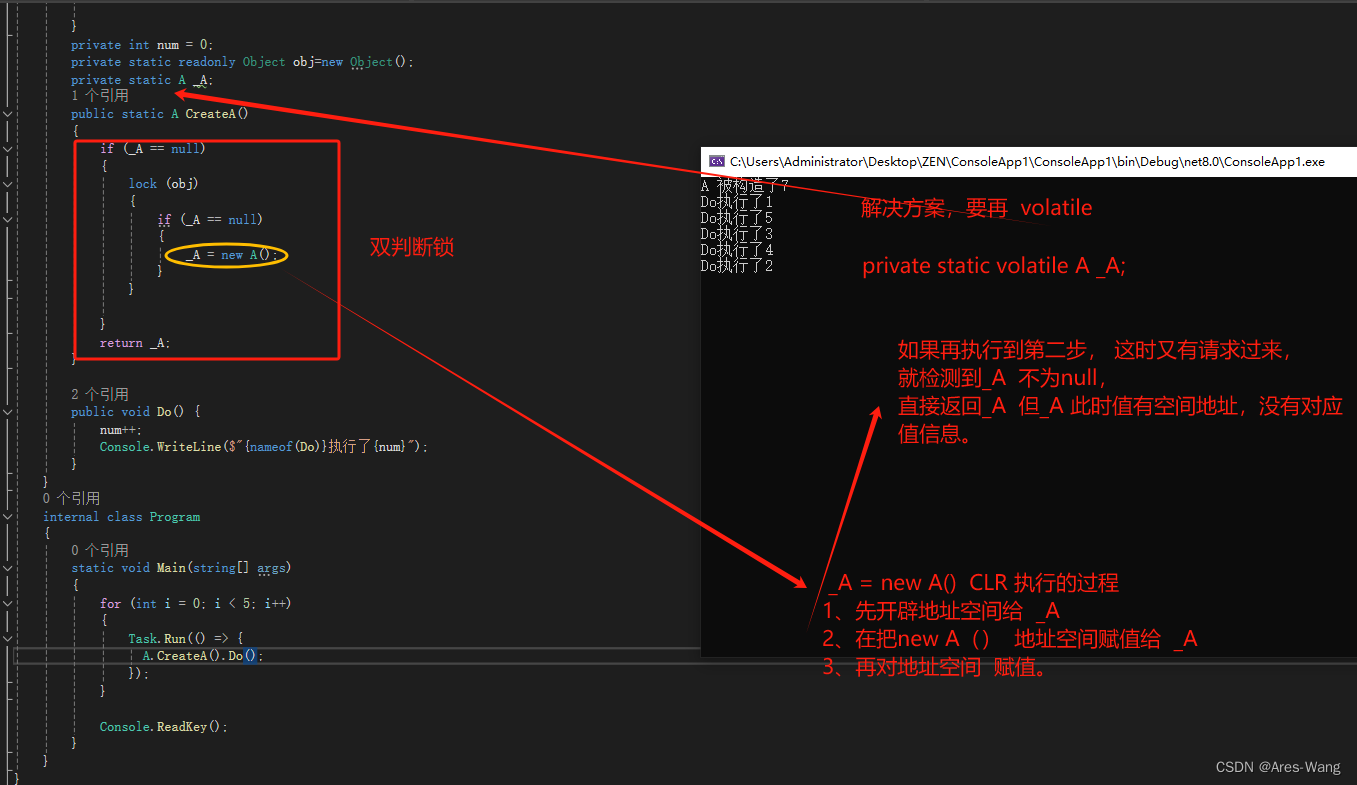Screen dimensions: 1357x785
Task: Click the 'CreateA' method name in its declaration
Action: (x=210, y=114)
